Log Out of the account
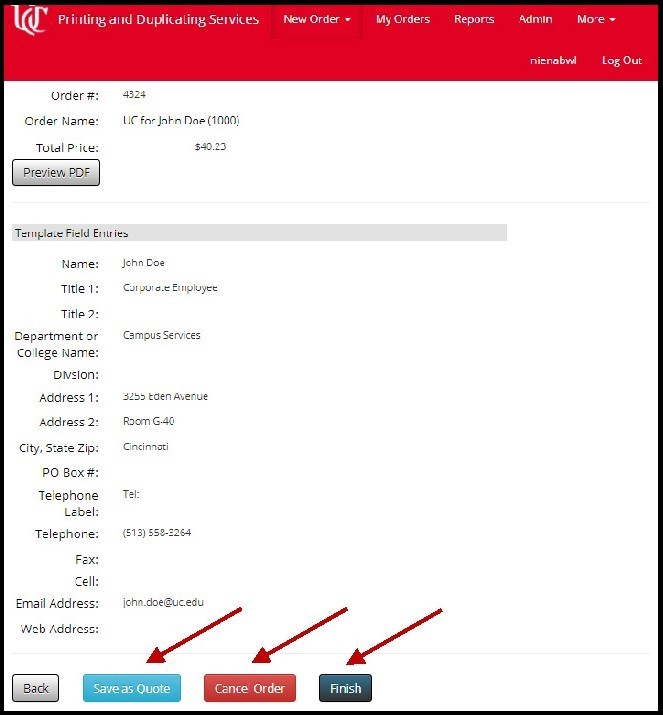Viewport: 663px width, 715px height. point(621,61)
